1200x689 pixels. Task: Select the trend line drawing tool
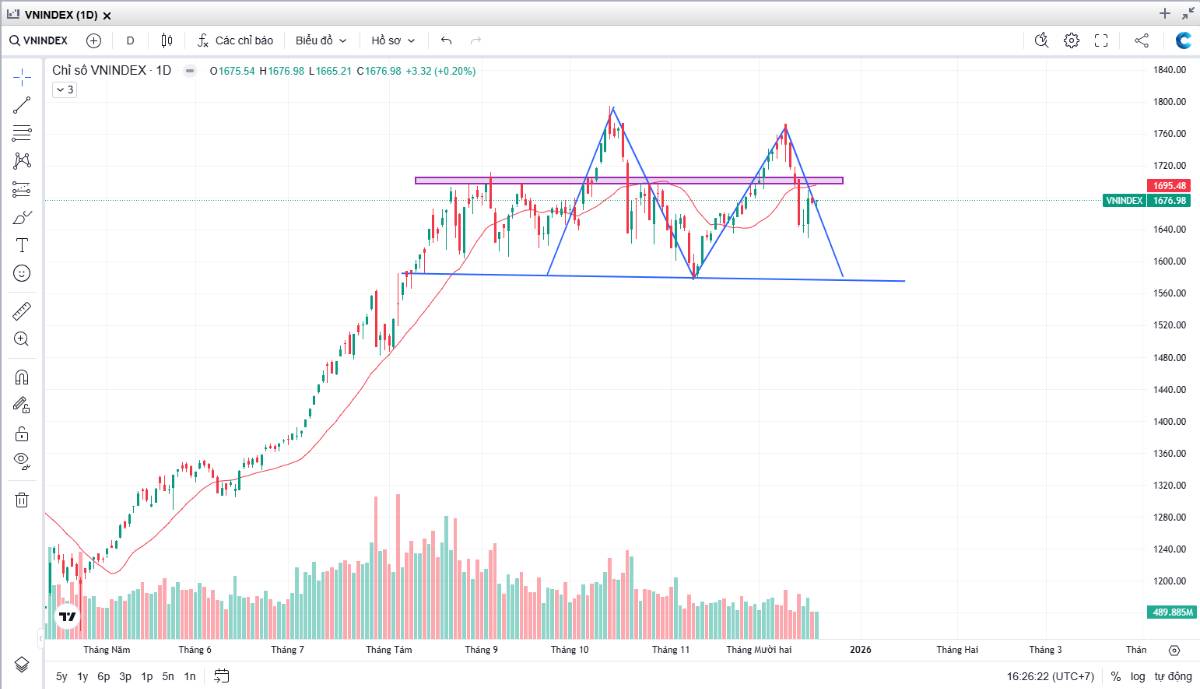[21, 104]
